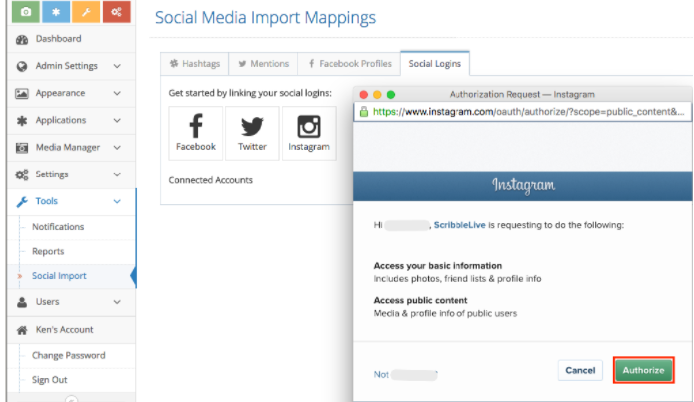This screenshot has height=402, width=694.
Task: Close the Authorization Request popup window
Action: (364, 95)
